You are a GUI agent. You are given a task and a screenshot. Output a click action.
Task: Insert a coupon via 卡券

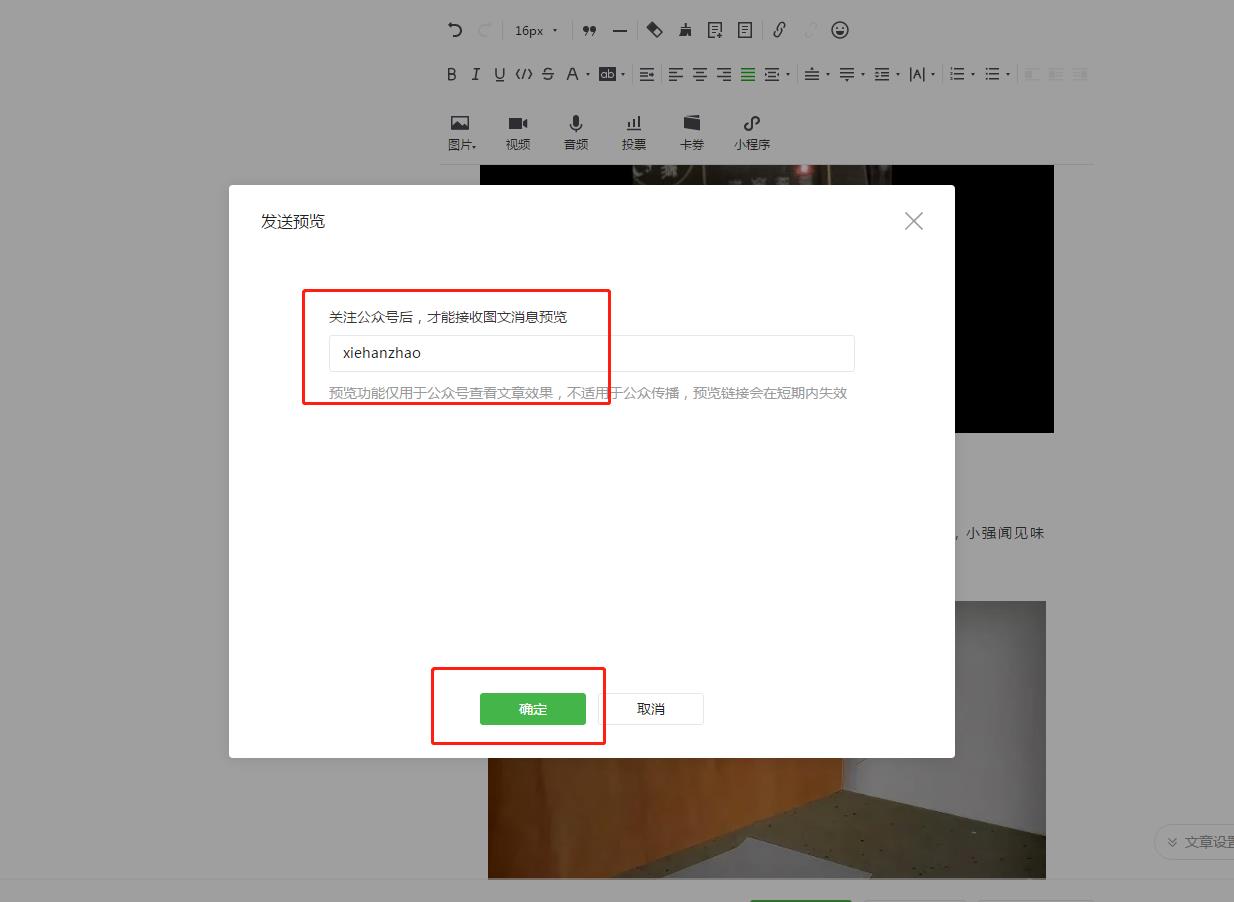692,132
